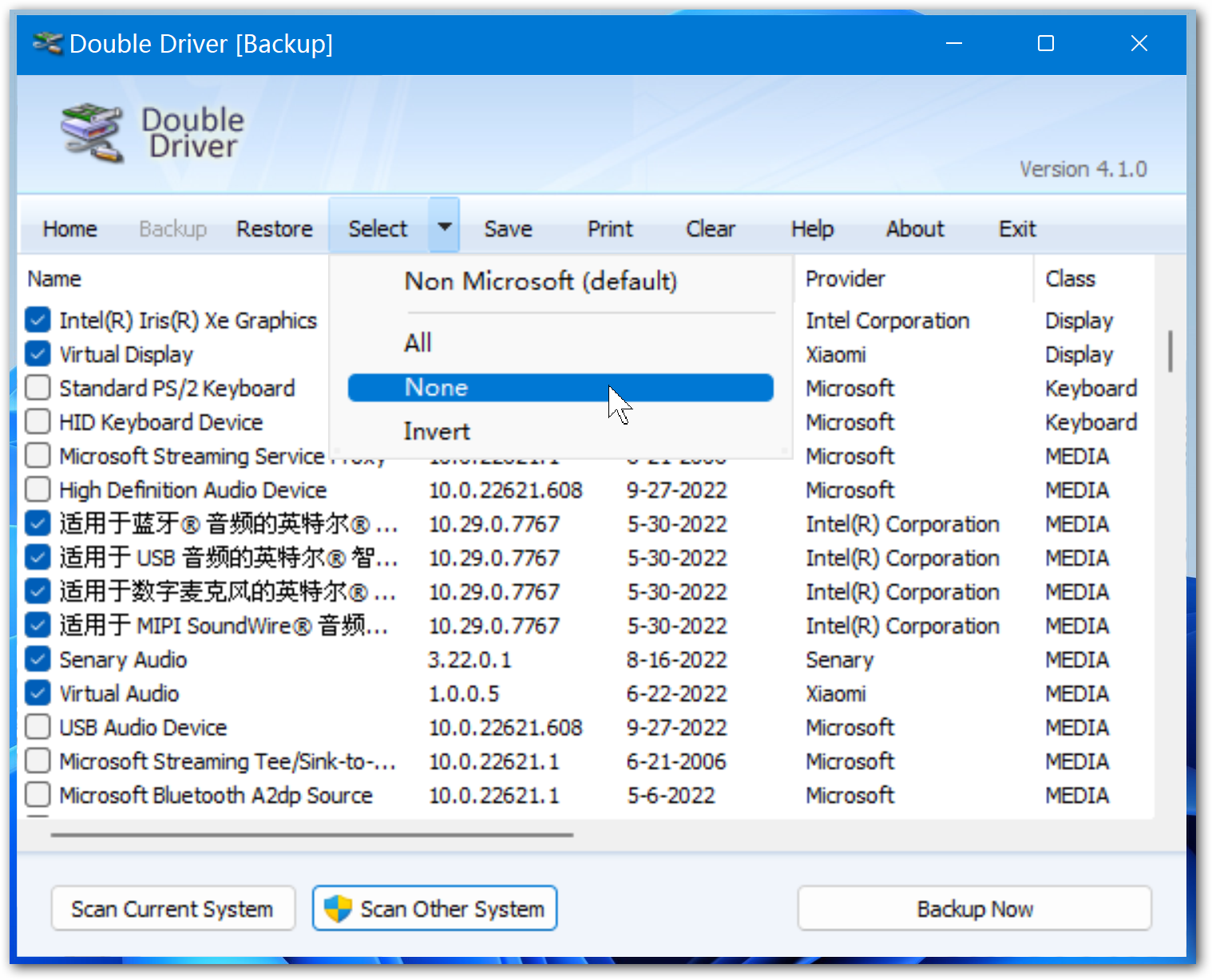Click Senary provider cell
This screenshot has height=980, width=1212.
pos(839,659)
